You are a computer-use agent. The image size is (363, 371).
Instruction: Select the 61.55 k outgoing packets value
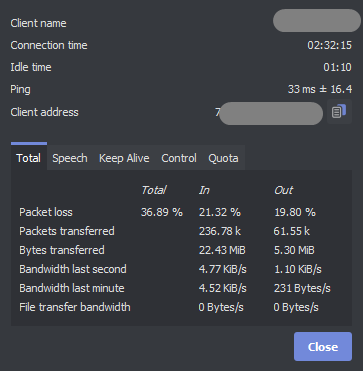coord(292,231)
